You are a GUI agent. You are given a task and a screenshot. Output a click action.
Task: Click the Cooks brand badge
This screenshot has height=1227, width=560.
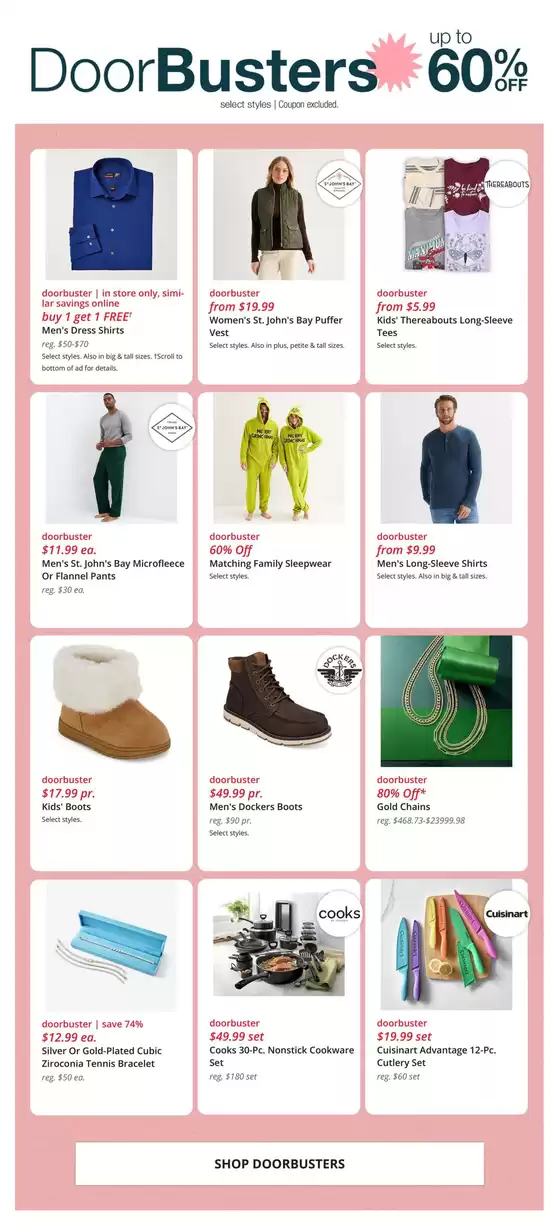[x=339, y=913]
